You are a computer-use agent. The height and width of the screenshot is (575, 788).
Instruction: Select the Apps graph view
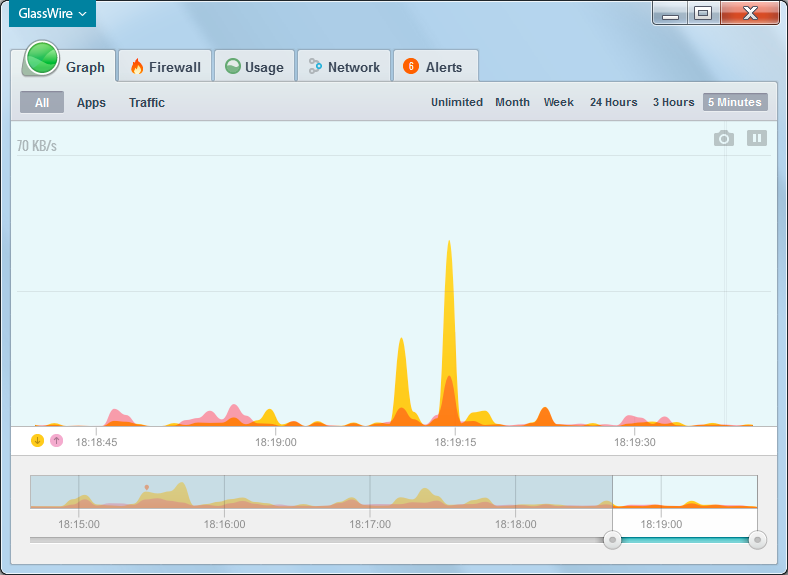[91, 103]
